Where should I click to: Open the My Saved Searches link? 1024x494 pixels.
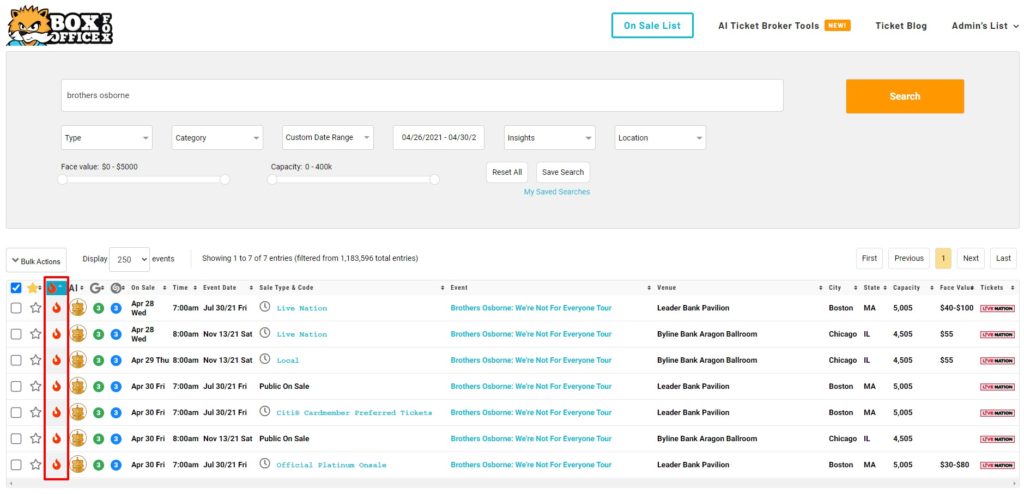coord(556,192)
